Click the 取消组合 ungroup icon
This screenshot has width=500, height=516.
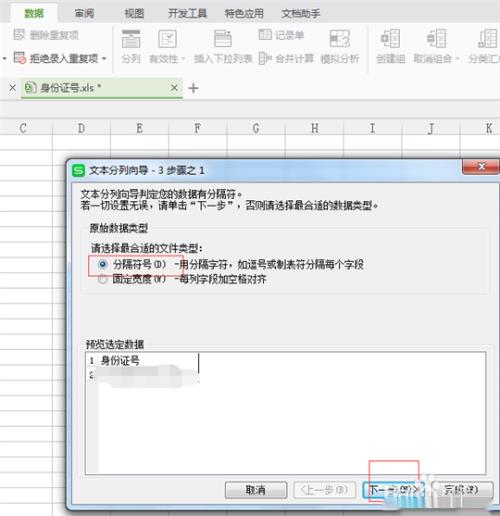pos(437,39)
